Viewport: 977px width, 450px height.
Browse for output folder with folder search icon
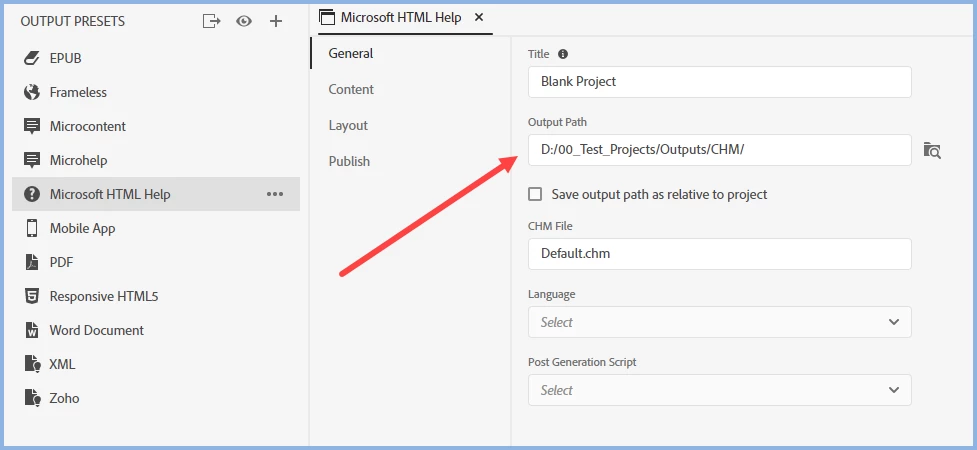(x=932, y=150)
